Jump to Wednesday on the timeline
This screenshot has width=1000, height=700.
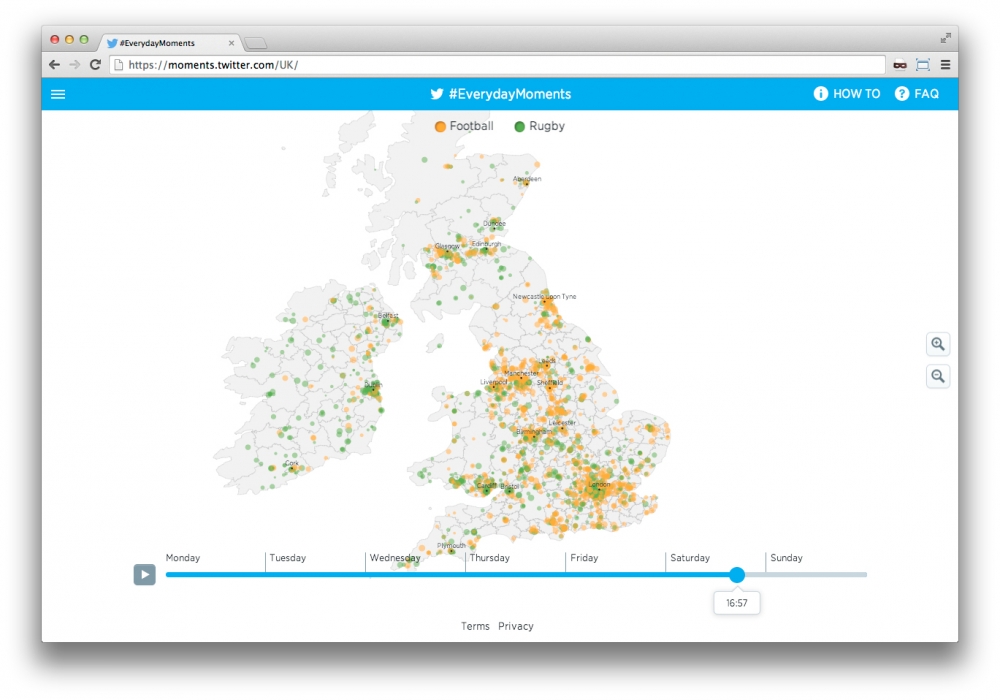tap(395, 558)
